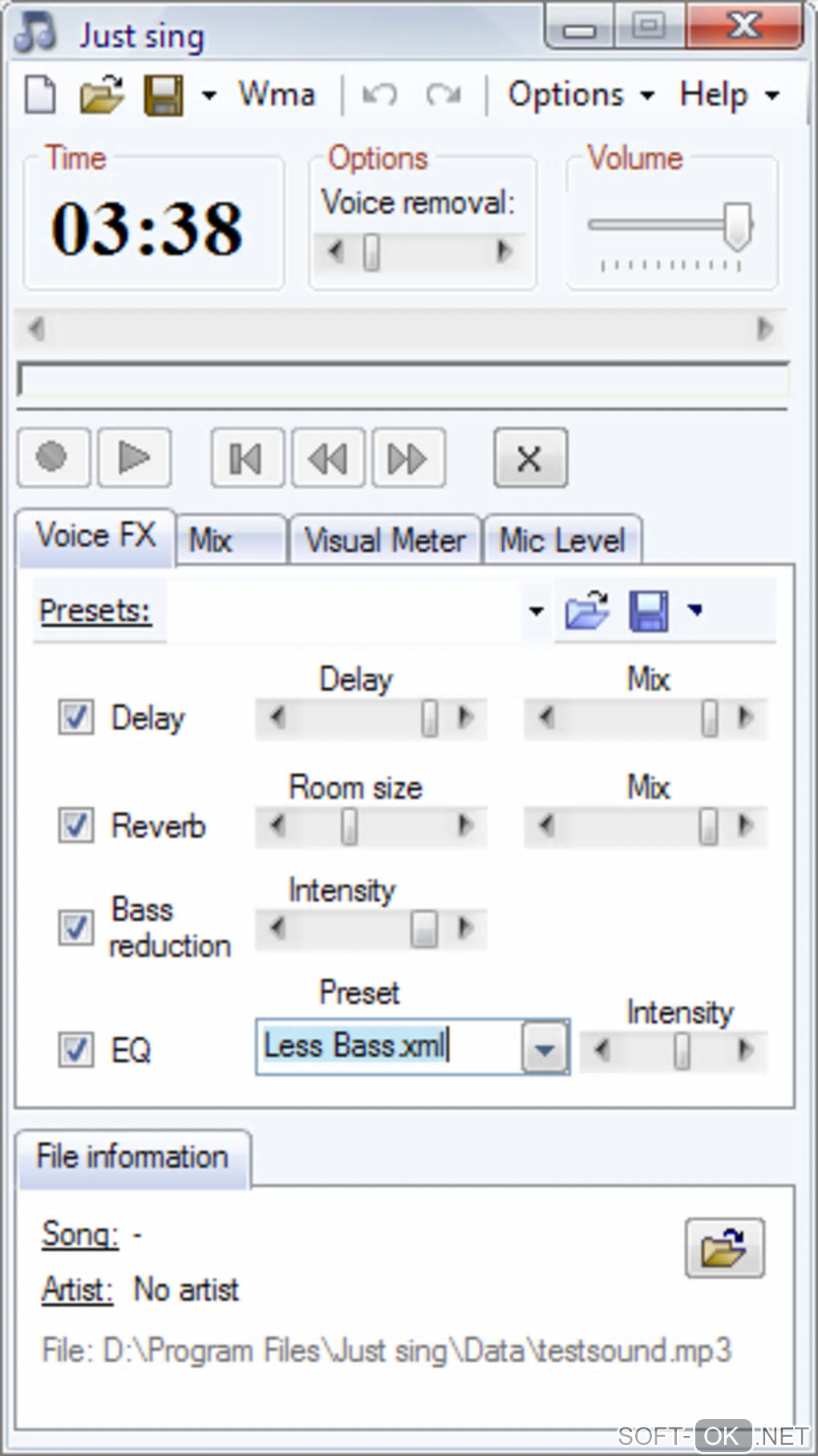Click the Wma format button
Image resolution: width=818 pixels, height=1456 pixels.
click(x=277, y=95)
